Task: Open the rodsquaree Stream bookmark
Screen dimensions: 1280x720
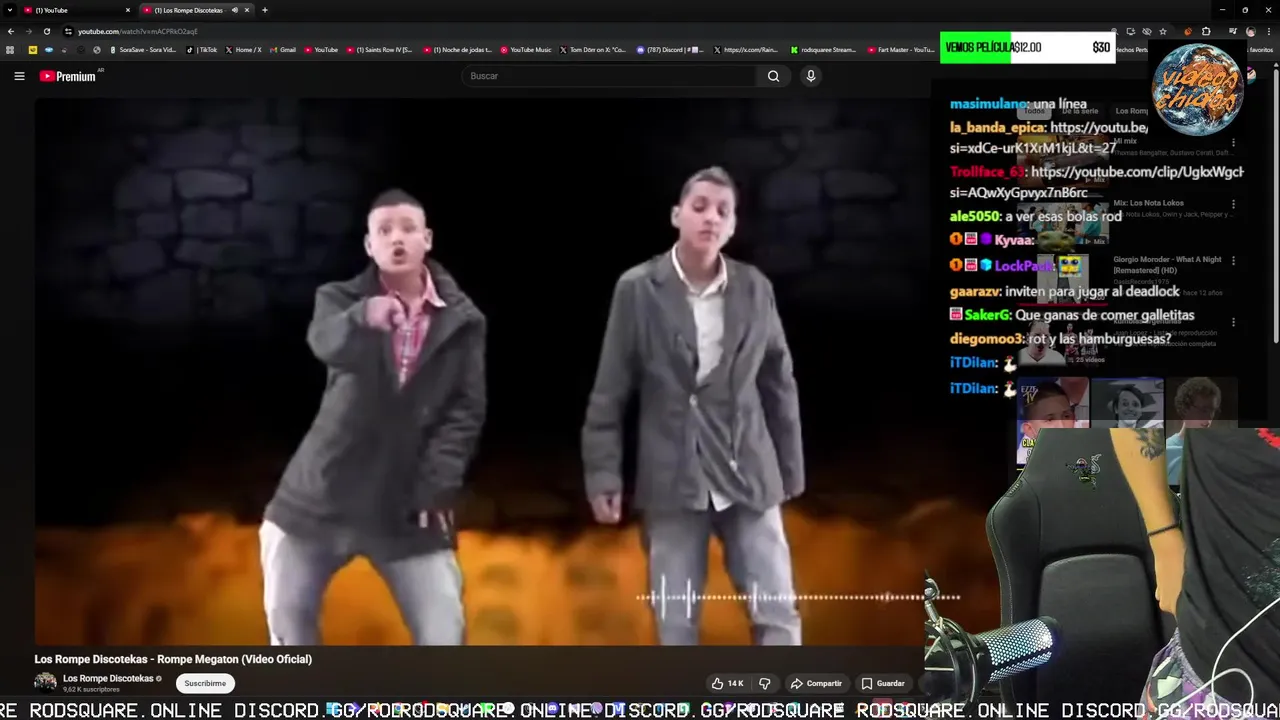Action: (x=824, y=49)
